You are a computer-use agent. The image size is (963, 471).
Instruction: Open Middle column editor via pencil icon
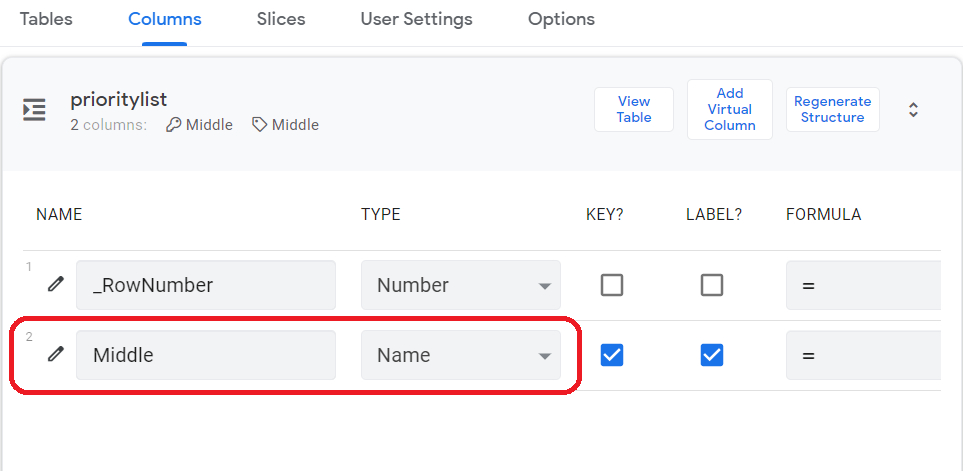56,354
